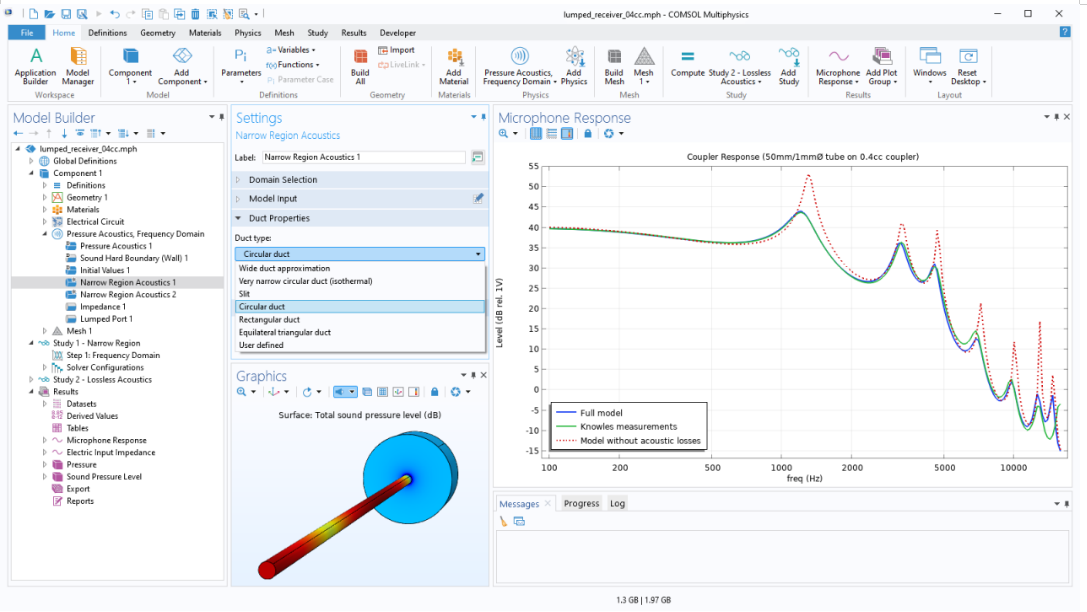Image resolution: width=1087 pixels, height=612 pixels.
Task: Select Impedance 1 tree node
Action: click(x=103, y=306)
